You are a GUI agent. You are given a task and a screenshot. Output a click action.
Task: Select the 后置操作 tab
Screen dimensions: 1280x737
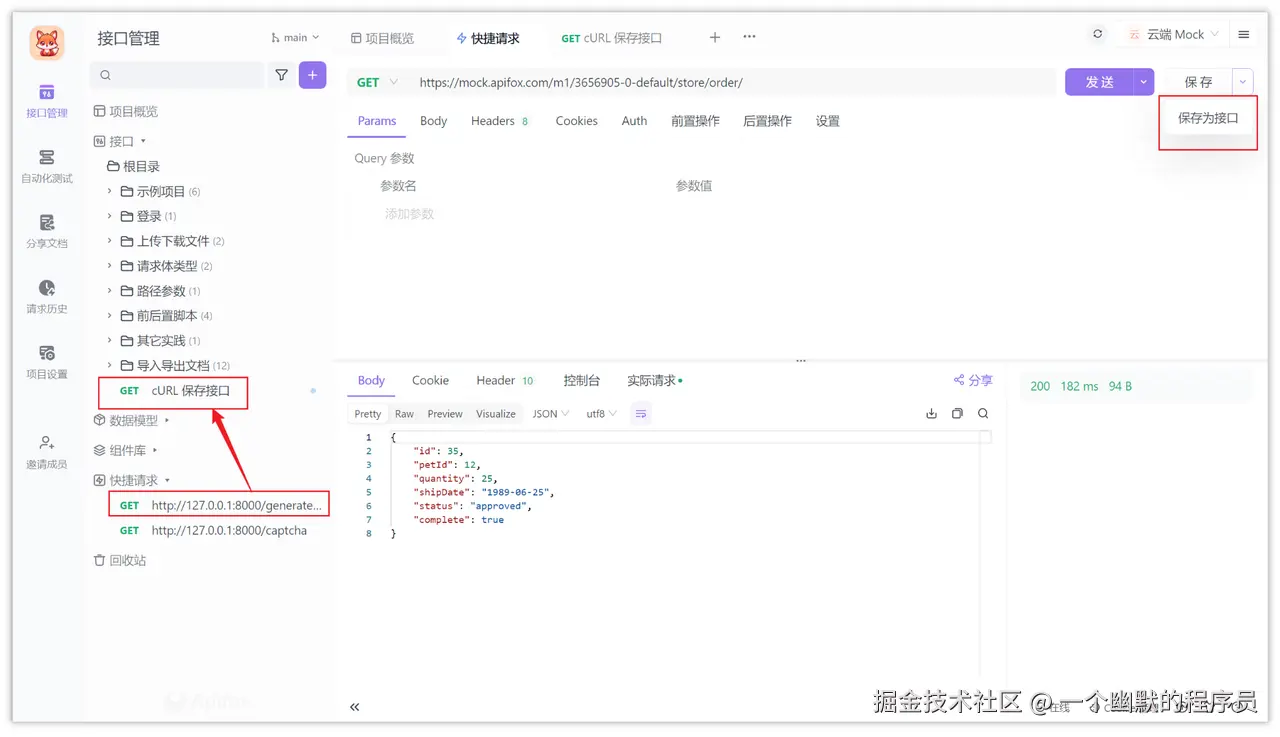767,120
